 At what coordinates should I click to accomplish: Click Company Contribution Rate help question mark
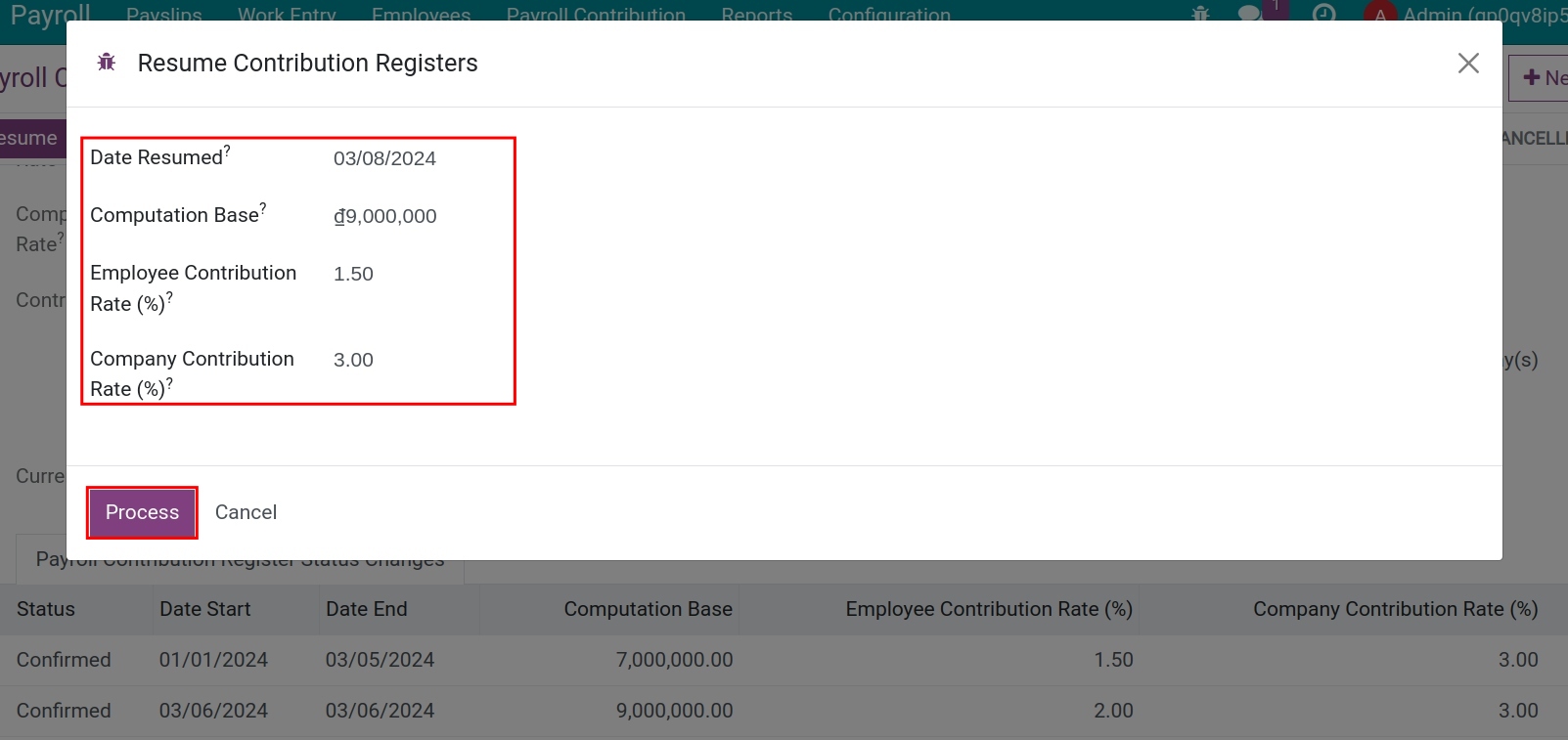pyautogui.click(x=169, y=383)
